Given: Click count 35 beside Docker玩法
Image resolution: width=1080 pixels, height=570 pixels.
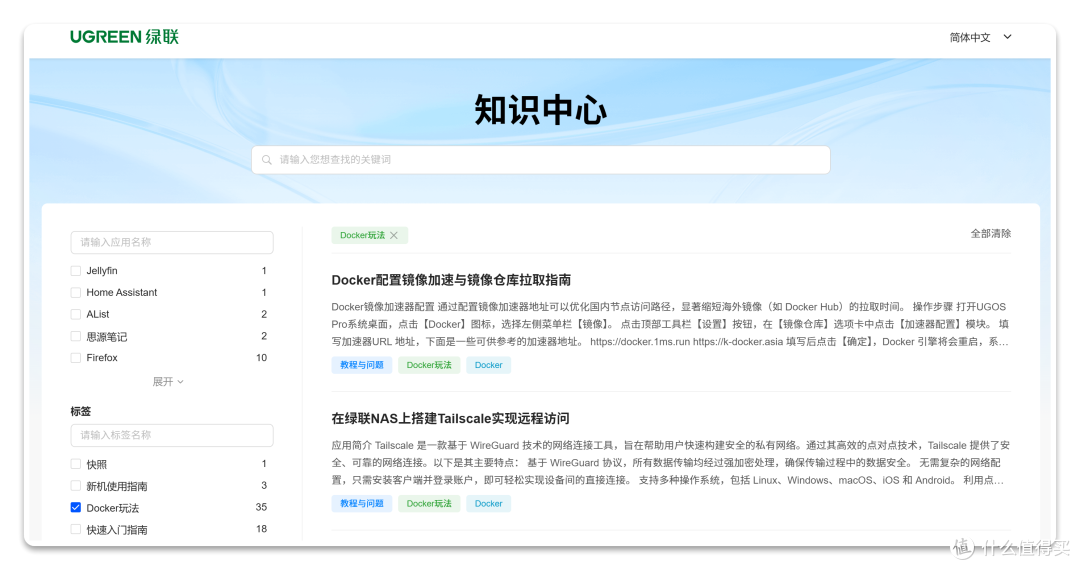Looking at the screenshot, I should (x=261, y=507).
